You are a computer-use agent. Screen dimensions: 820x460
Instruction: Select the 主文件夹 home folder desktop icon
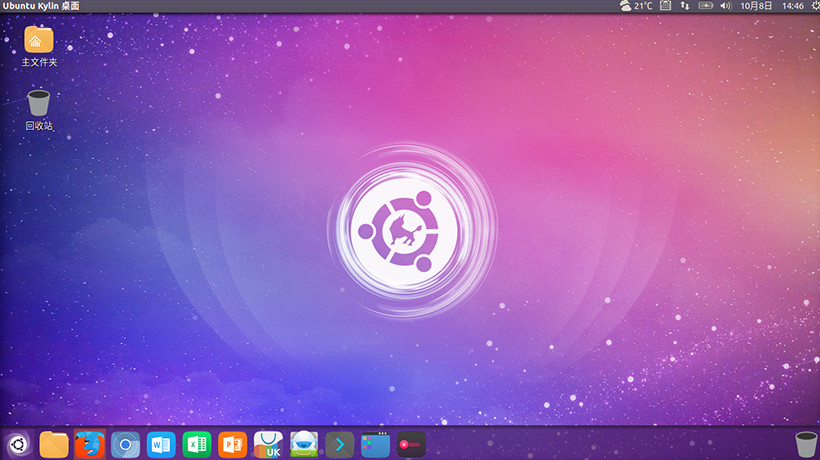point(39,42)
